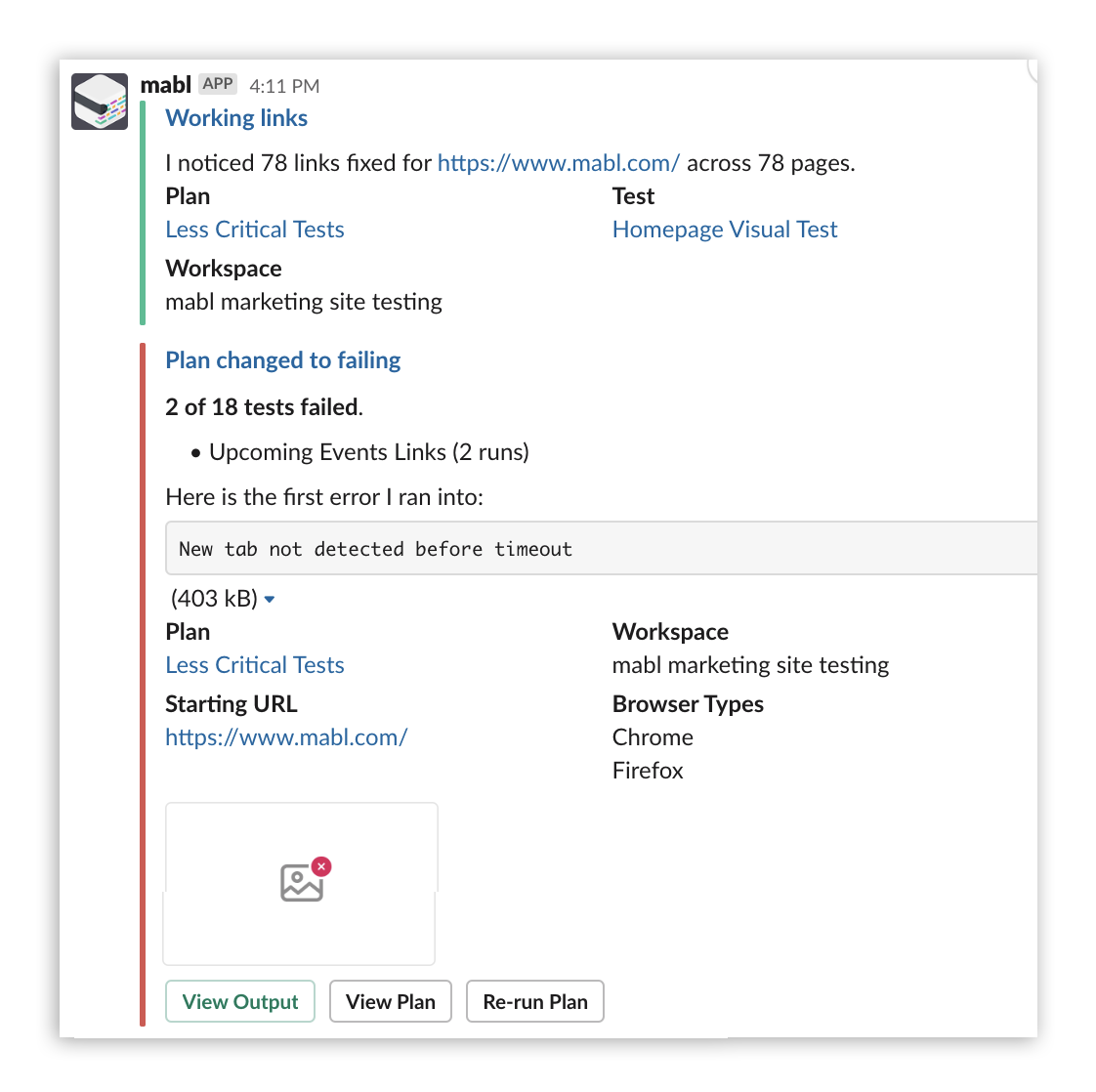The image size is (1096, 1092).
Task: Click the Test field heading
Action: click(633, 196)
